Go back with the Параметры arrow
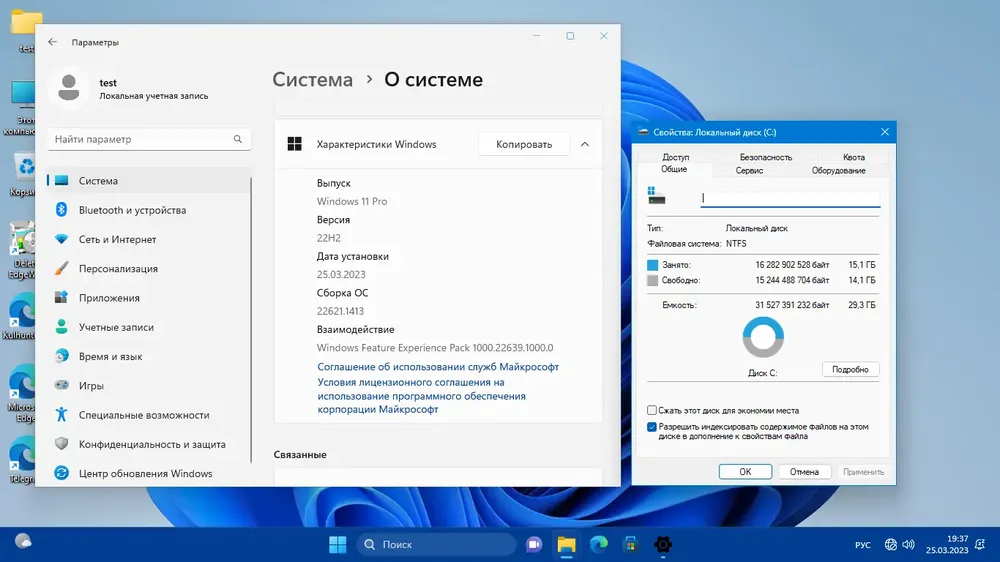 [52, 42]
